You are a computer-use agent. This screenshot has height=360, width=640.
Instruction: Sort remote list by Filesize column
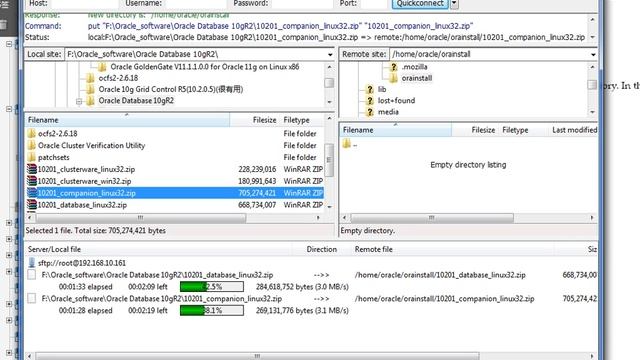[x=475, y=130]
